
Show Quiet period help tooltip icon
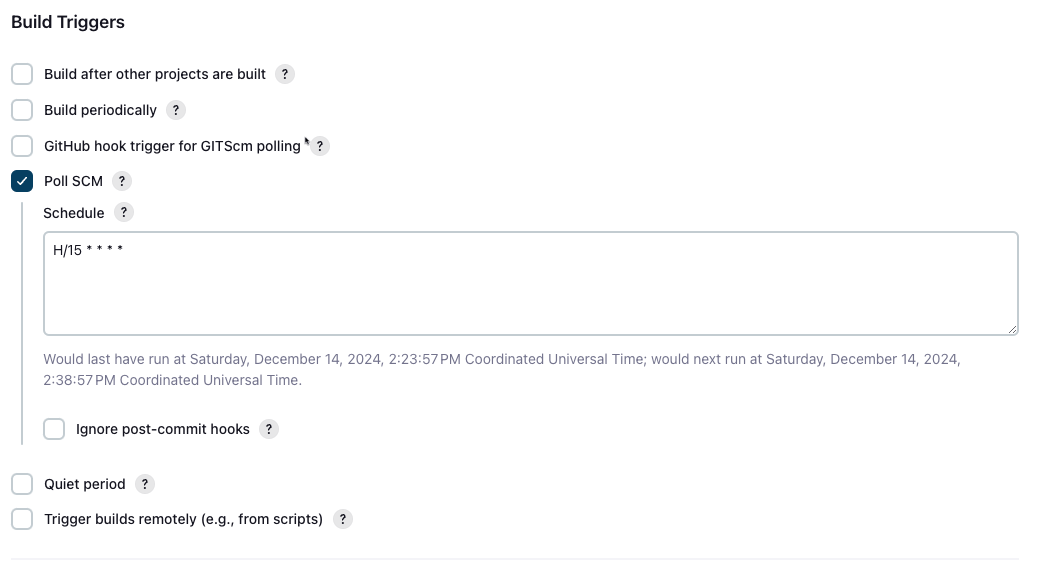(145, 484)
